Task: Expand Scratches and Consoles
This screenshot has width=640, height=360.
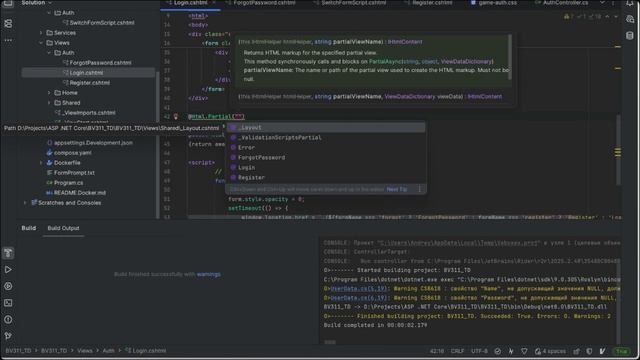Action: [25, 203]
